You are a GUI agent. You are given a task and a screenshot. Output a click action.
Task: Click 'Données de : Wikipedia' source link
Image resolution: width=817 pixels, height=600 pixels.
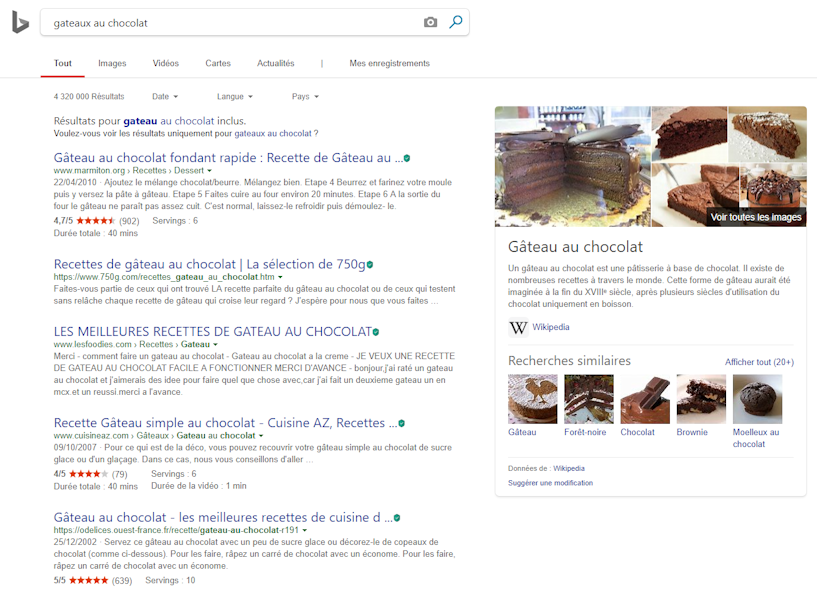click(x=569, y=468)
